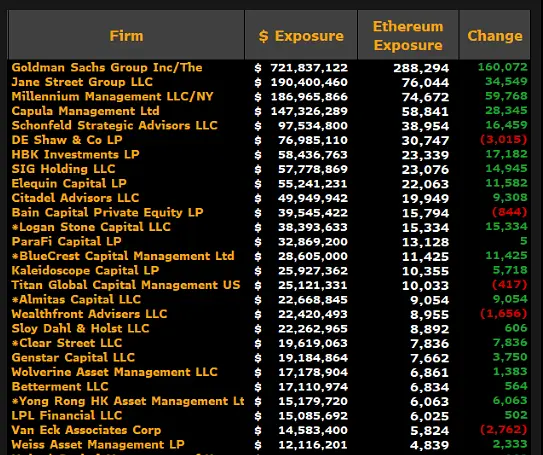Click Wealthfront Advisers LLC
Image resolution: width=543 pixels, height=455 pixels.
pyautogui.click(x=89, y=314)
